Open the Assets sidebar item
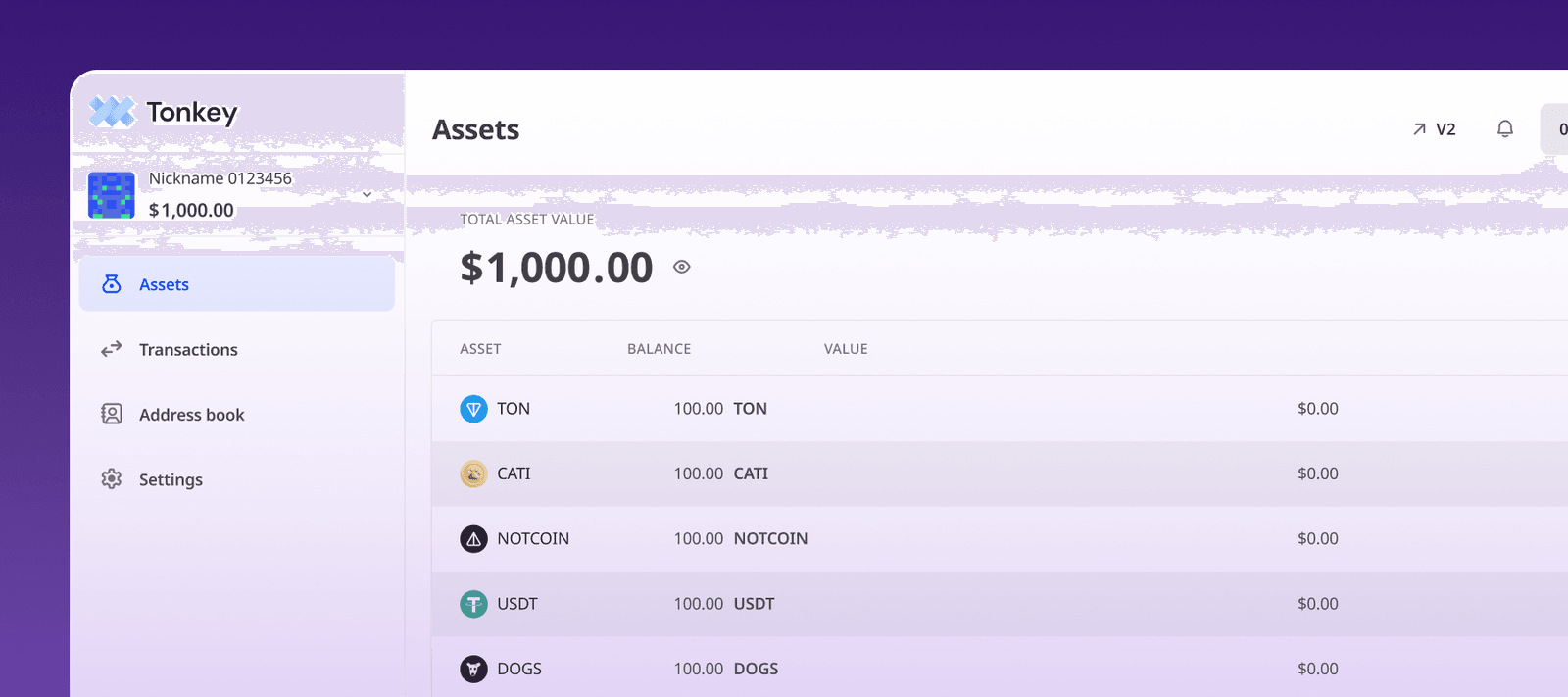The image size is (1568, 697). tap(237, 284)
